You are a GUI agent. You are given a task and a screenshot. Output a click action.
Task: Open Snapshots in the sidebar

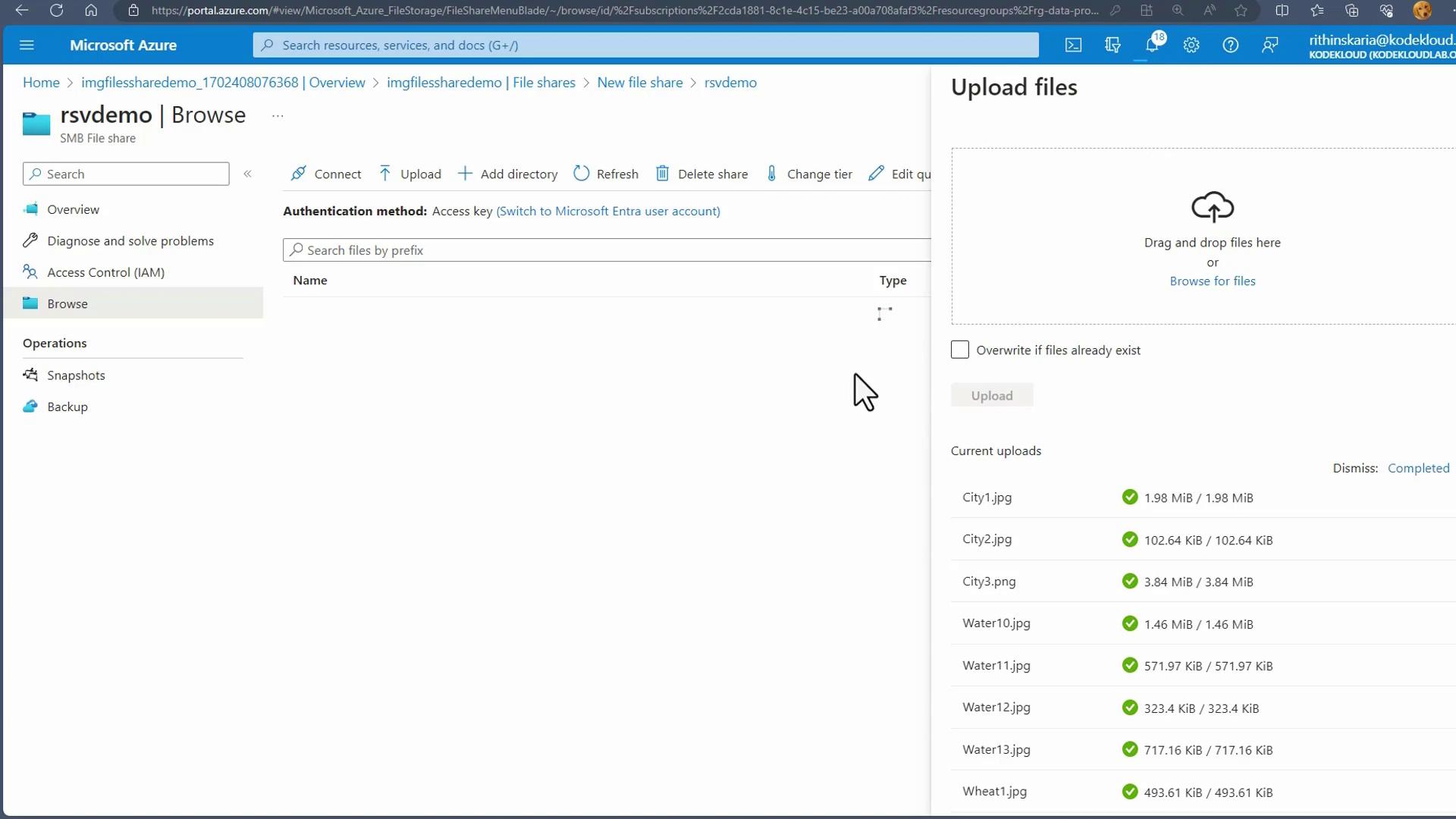coord(76,375)
